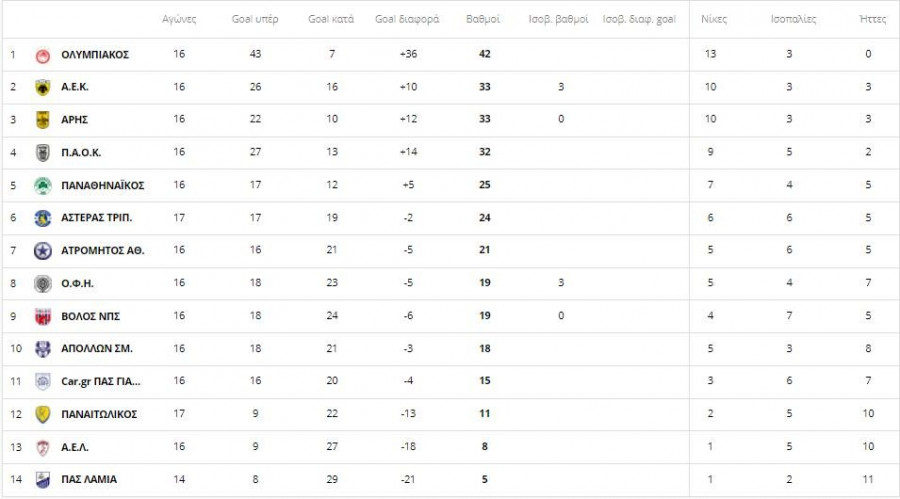This screenshot has height=499, width=900.
Task: Open the Car.gr ΠΑΣ ΓΙΑ... team link
Action: tap(101, 381)
